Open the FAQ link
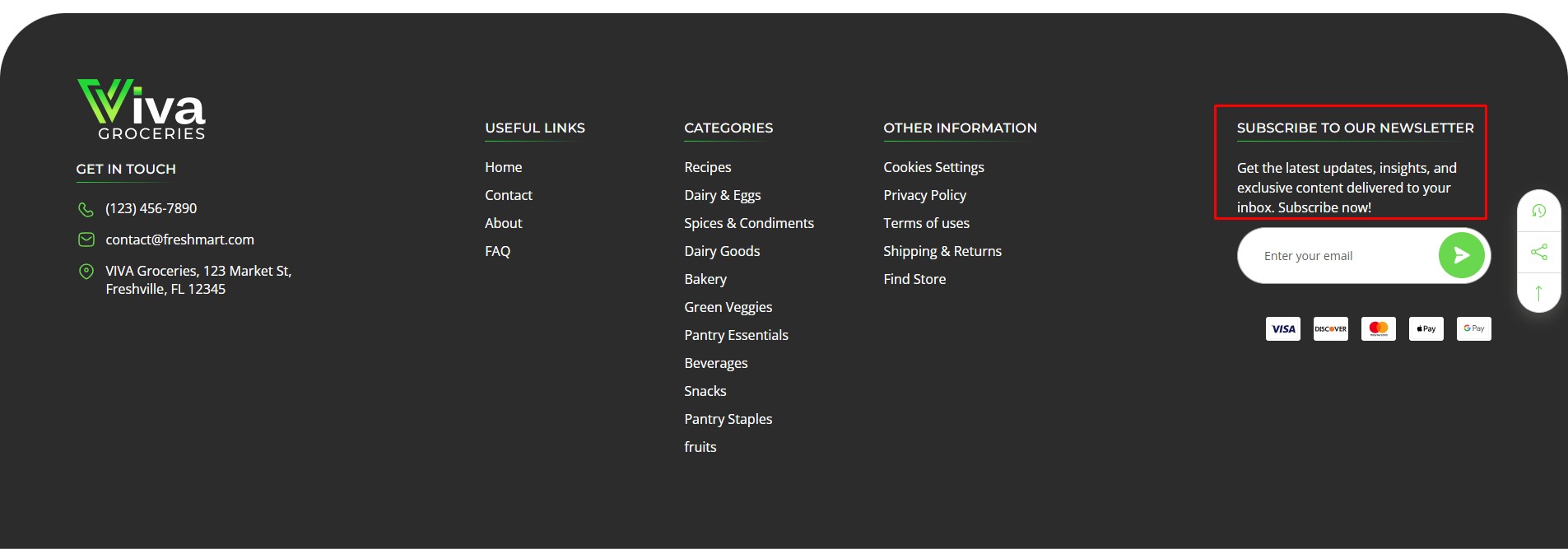Viewport: 1568px width, 549px height. [497, 251]
